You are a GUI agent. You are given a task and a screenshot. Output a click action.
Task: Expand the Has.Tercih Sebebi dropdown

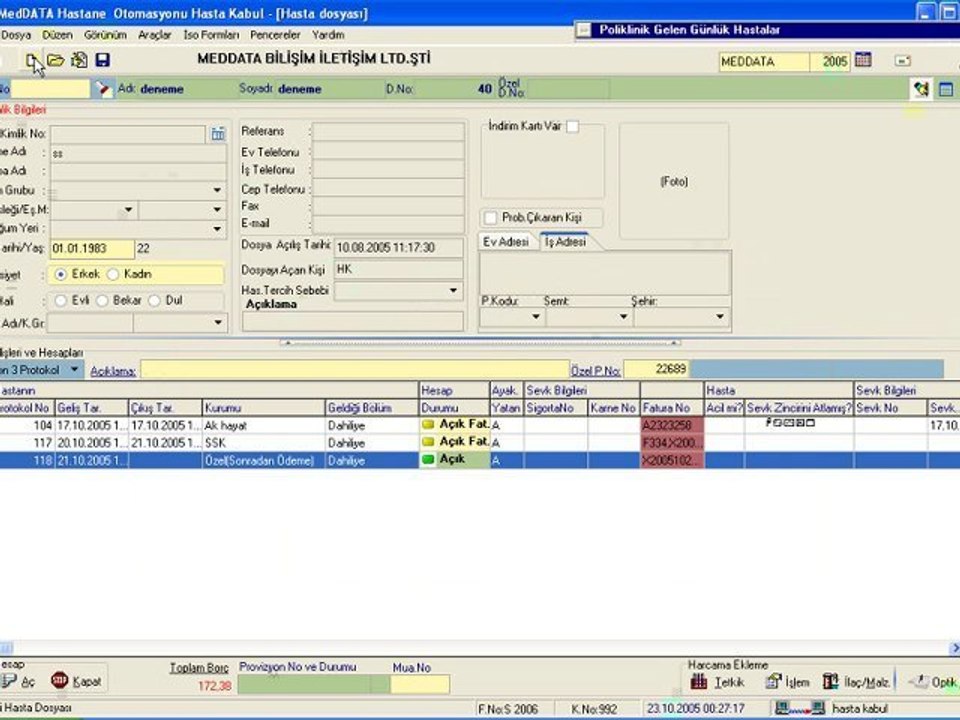pyautogui.click(x=453, y=290)
